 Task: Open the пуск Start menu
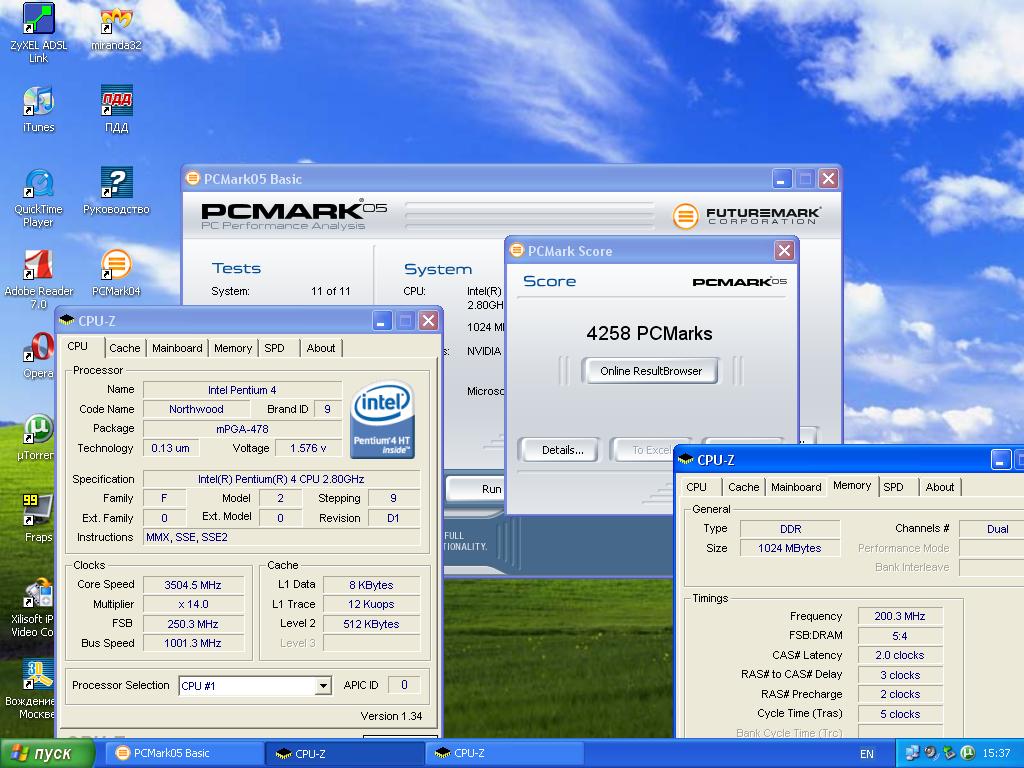coord(48,754)
